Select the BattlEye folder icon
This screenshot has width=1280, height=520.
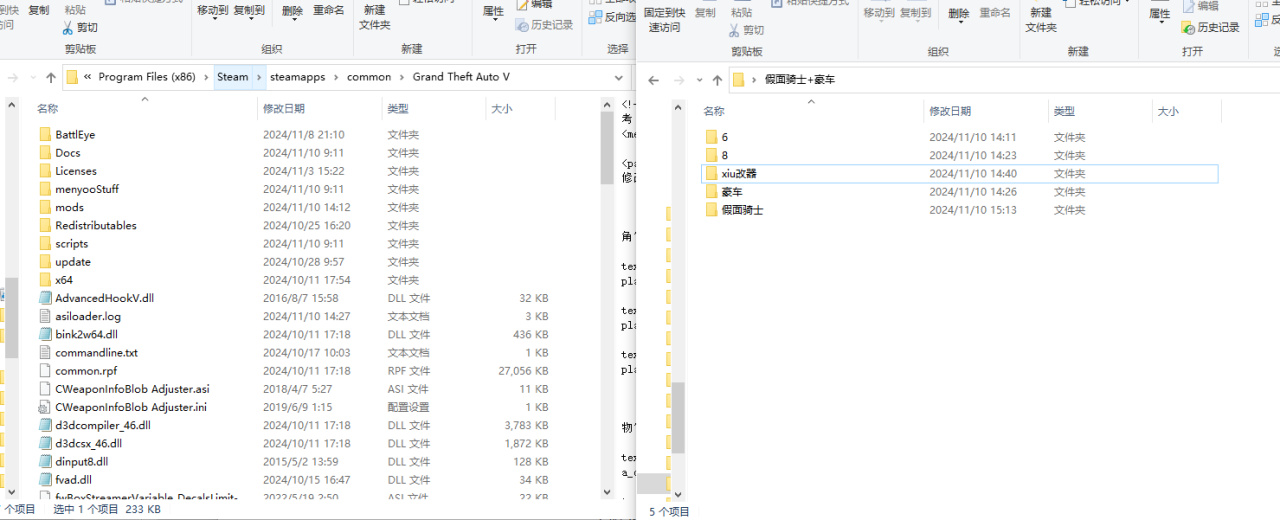tap(45, 134)
